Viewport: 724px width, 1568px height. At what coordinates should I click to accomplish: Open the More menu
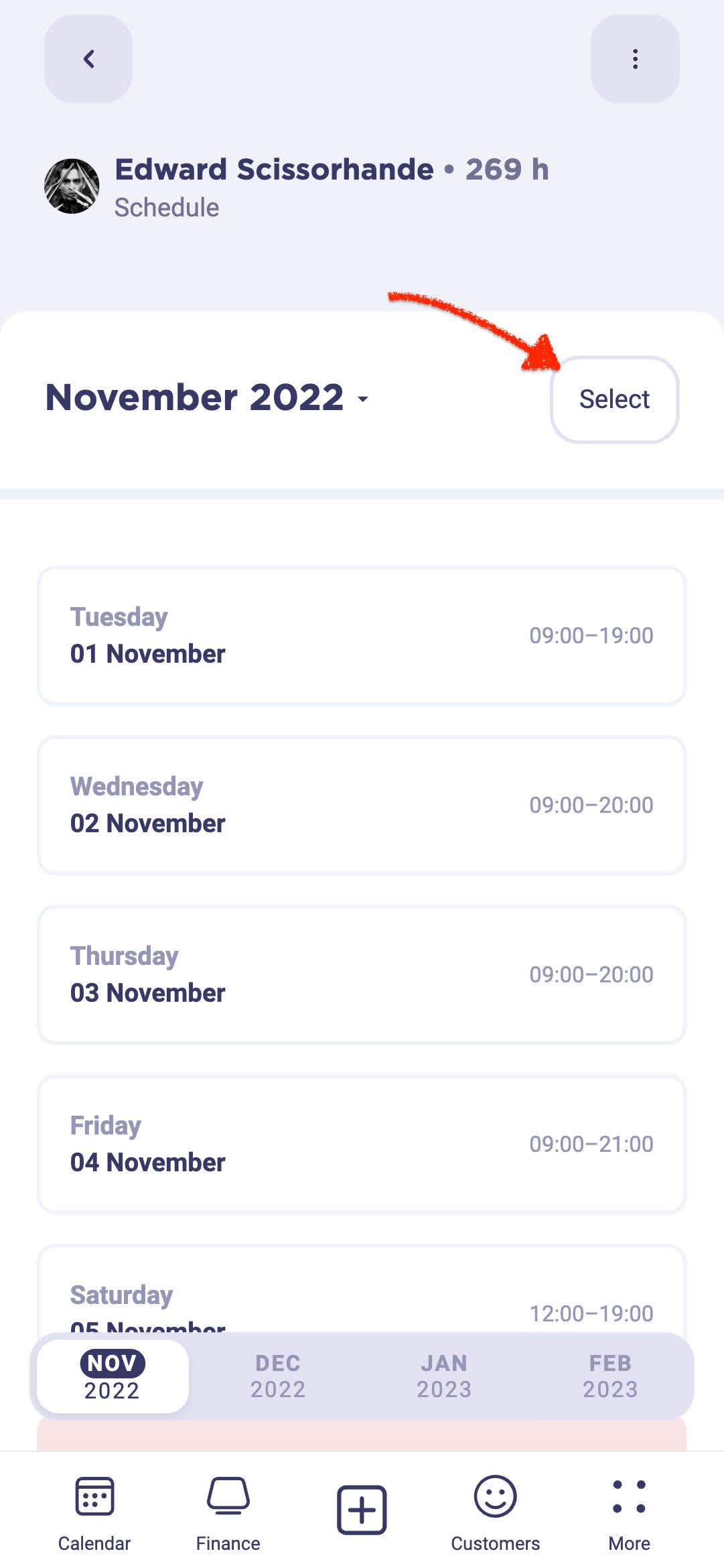tap(629, 1513)
